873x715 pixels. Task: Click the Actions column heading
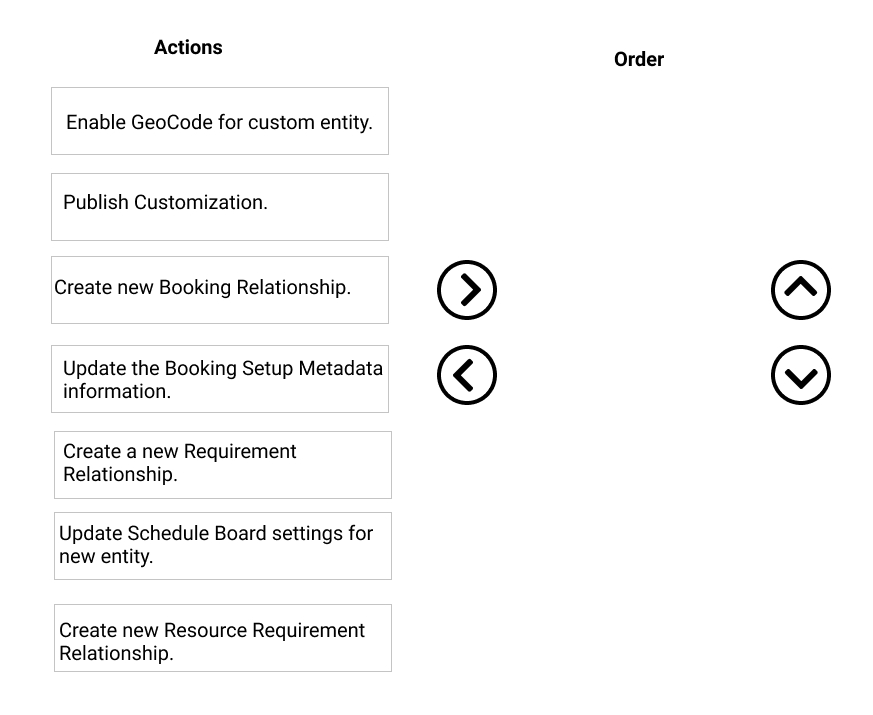(188, 47)
